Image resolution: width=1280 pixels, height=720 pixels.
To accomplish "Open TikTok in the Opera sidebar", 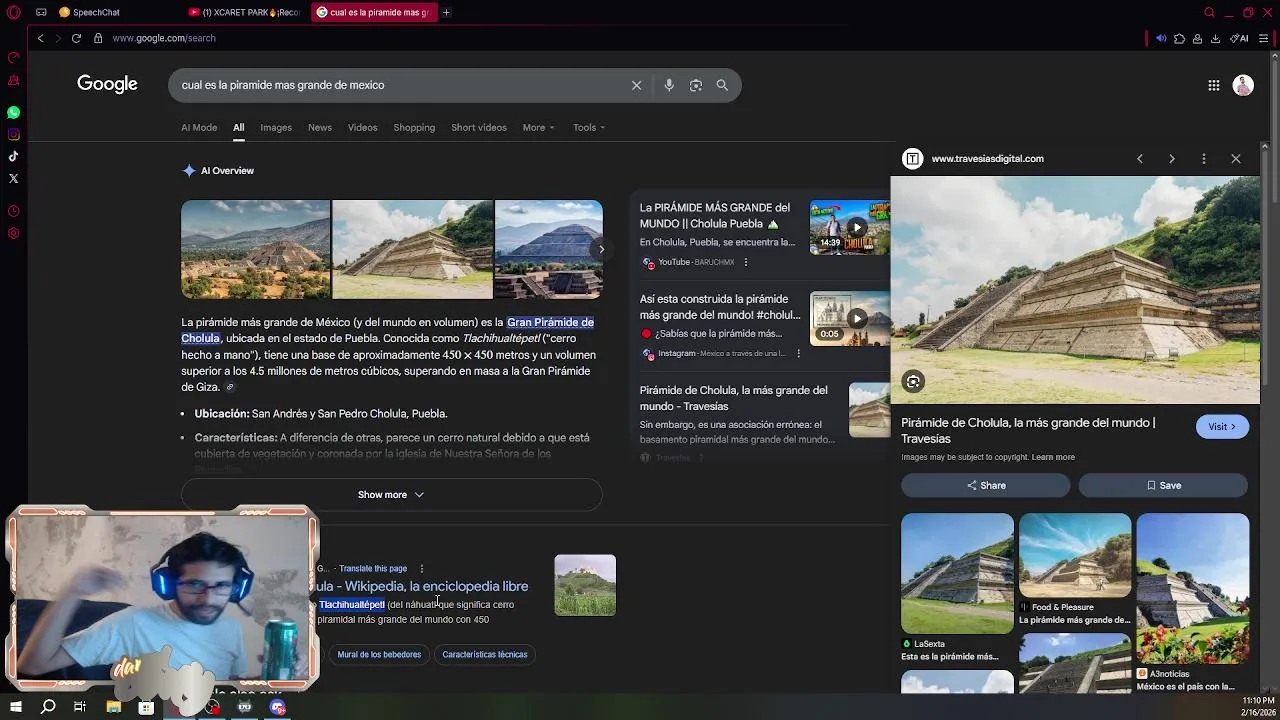I will [13, 156].
